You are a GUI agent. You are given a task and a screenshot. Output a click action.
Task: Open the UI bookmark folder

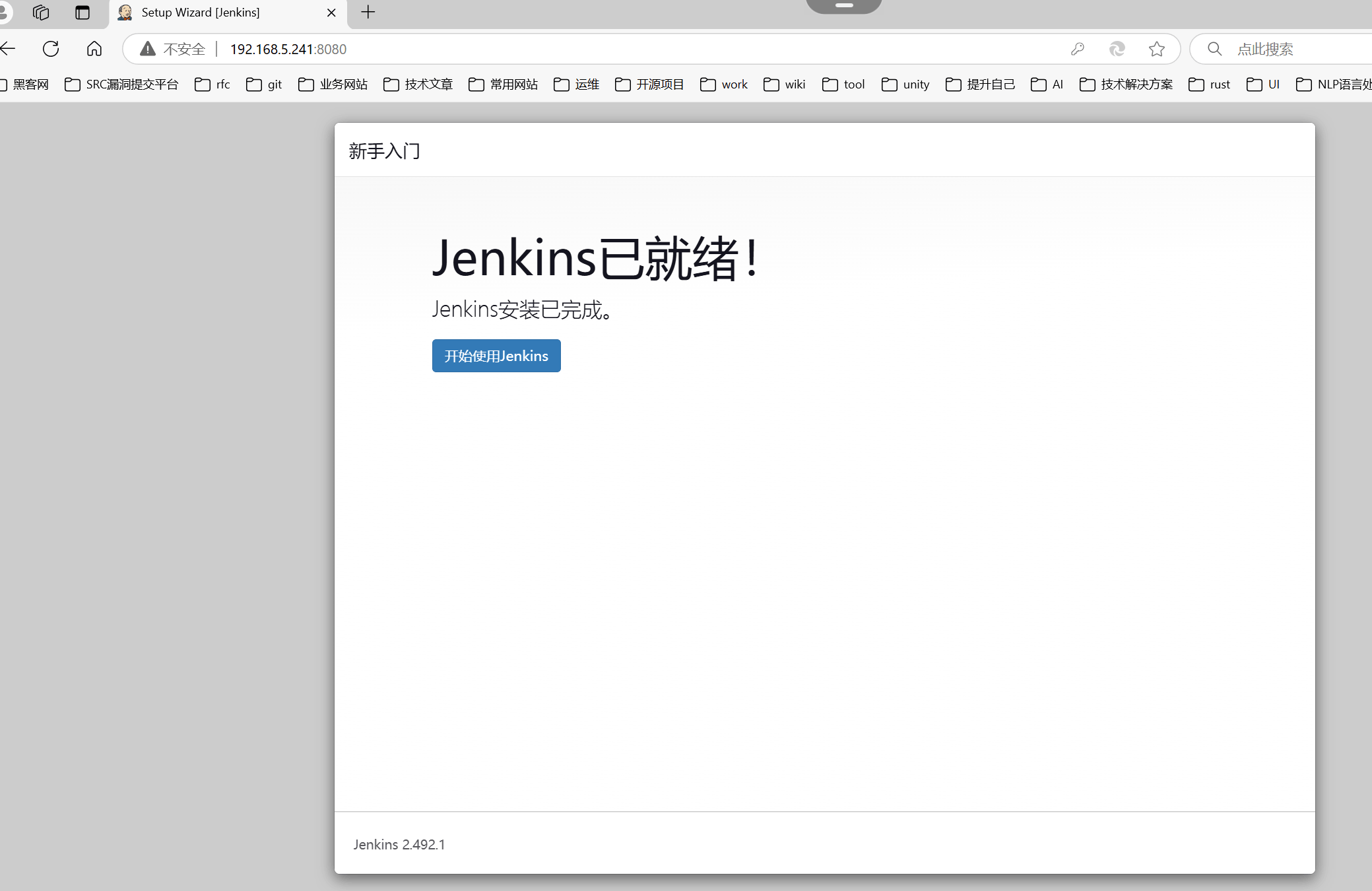pos(1263,84)
